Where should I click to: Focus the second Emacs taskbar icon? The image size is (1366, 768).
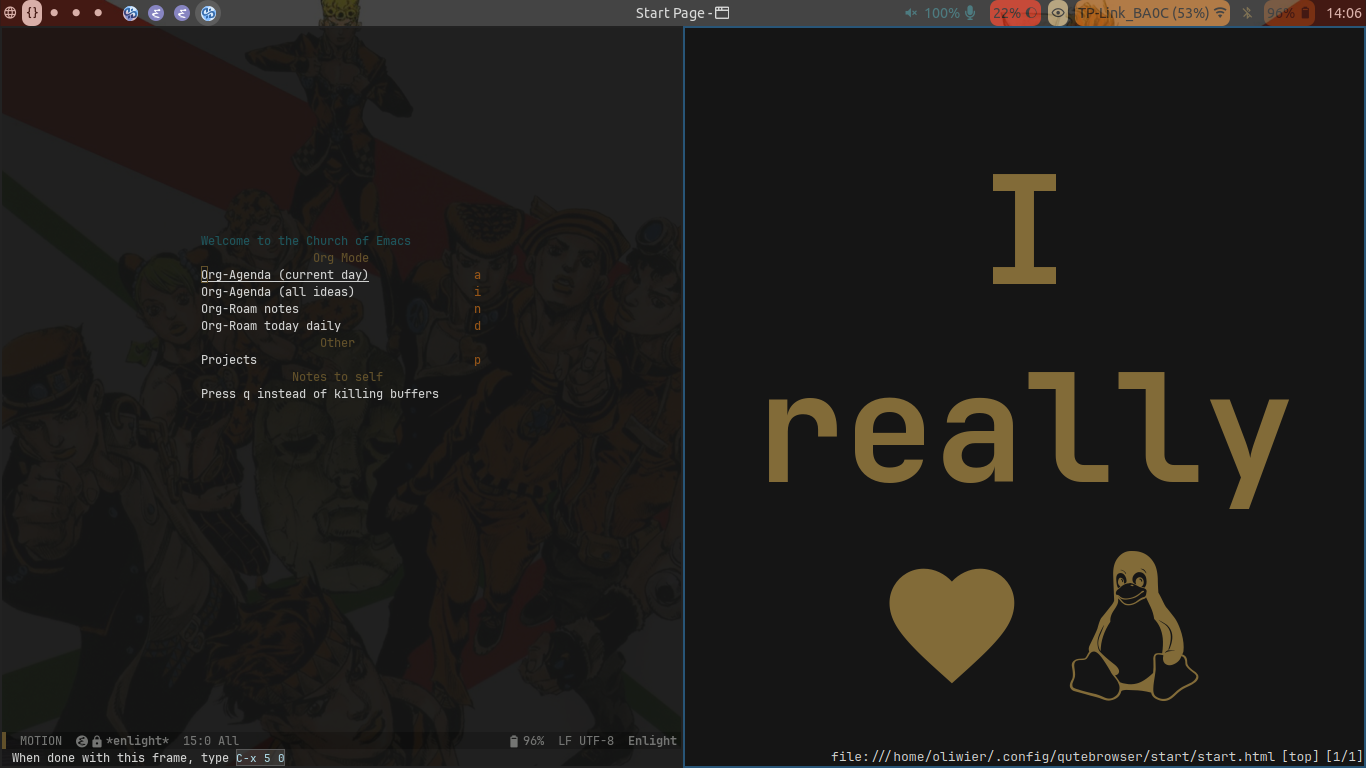182,13
